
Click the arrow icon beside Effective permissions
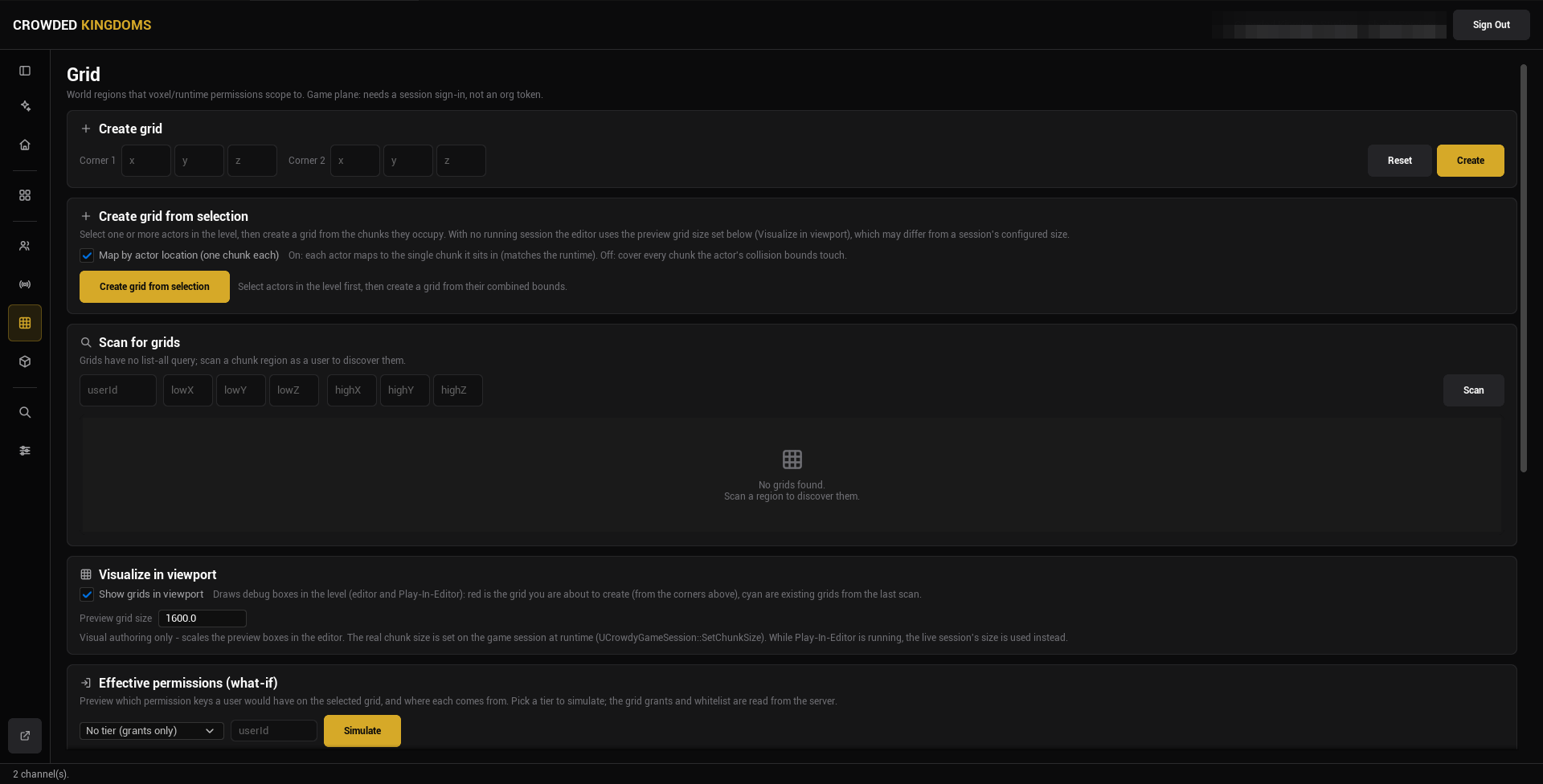(86, 683)
